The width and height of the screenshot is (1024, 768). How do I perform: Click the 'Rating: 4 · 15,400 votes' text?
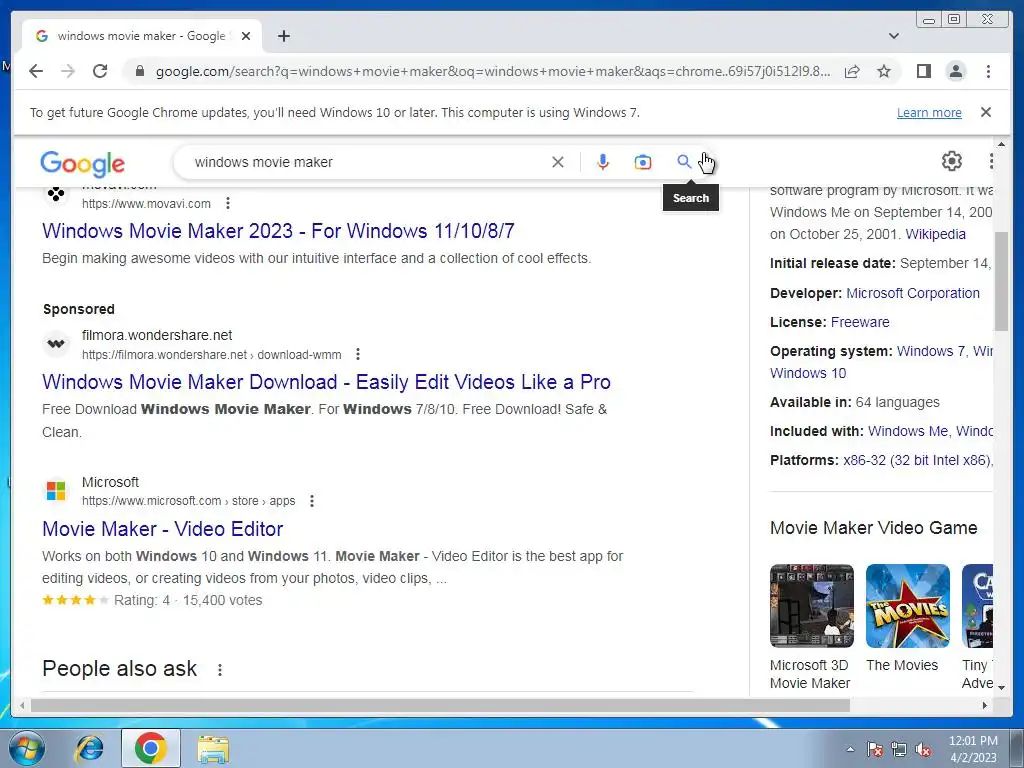188,600
